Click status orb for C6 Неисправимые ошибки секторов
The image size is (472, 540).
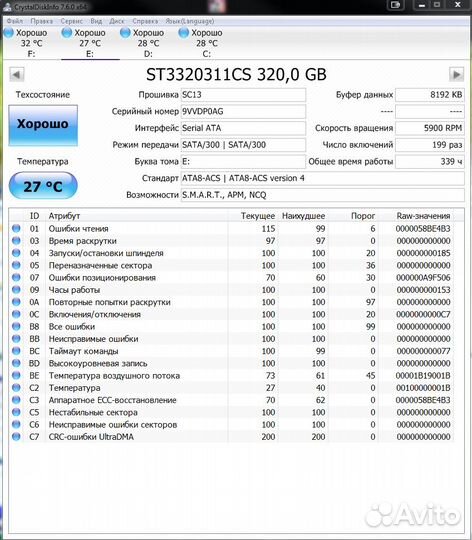tap(16, 424)
